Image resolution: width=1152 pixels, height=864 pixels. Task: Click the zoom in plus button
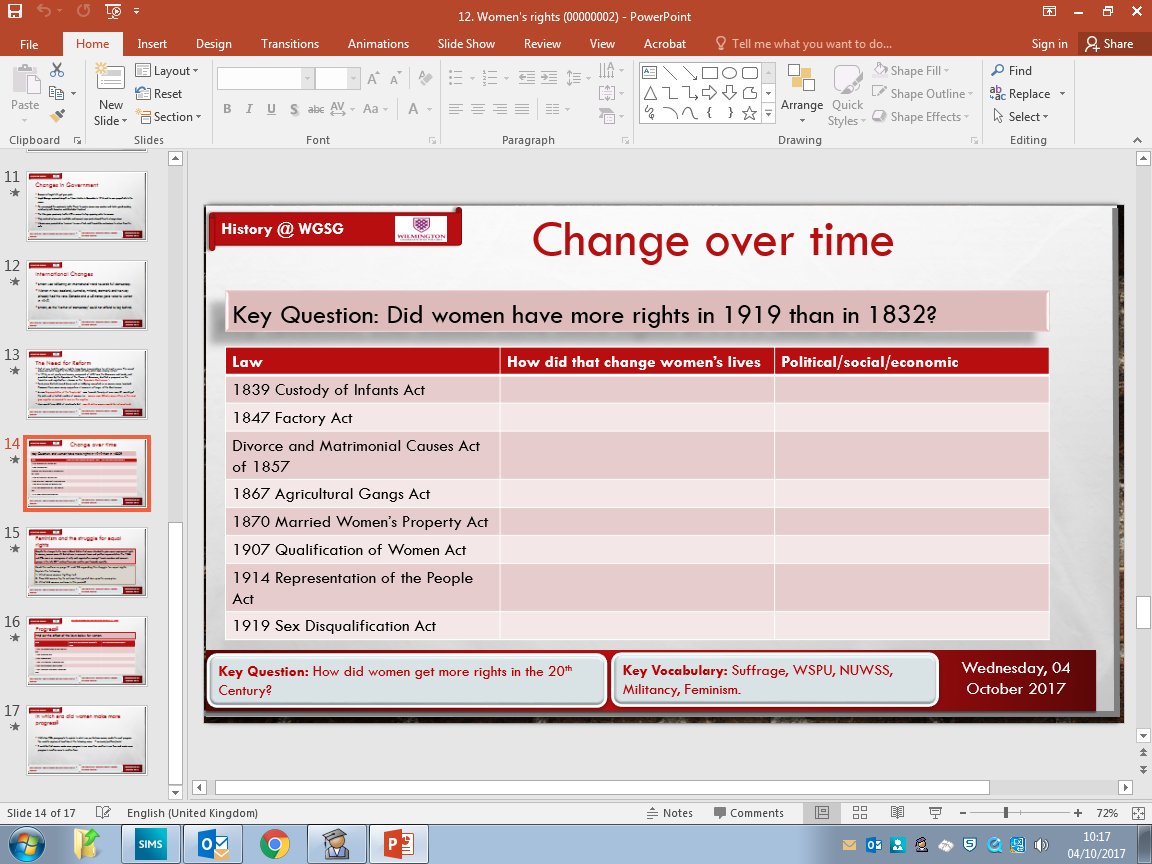(1077, 813)
